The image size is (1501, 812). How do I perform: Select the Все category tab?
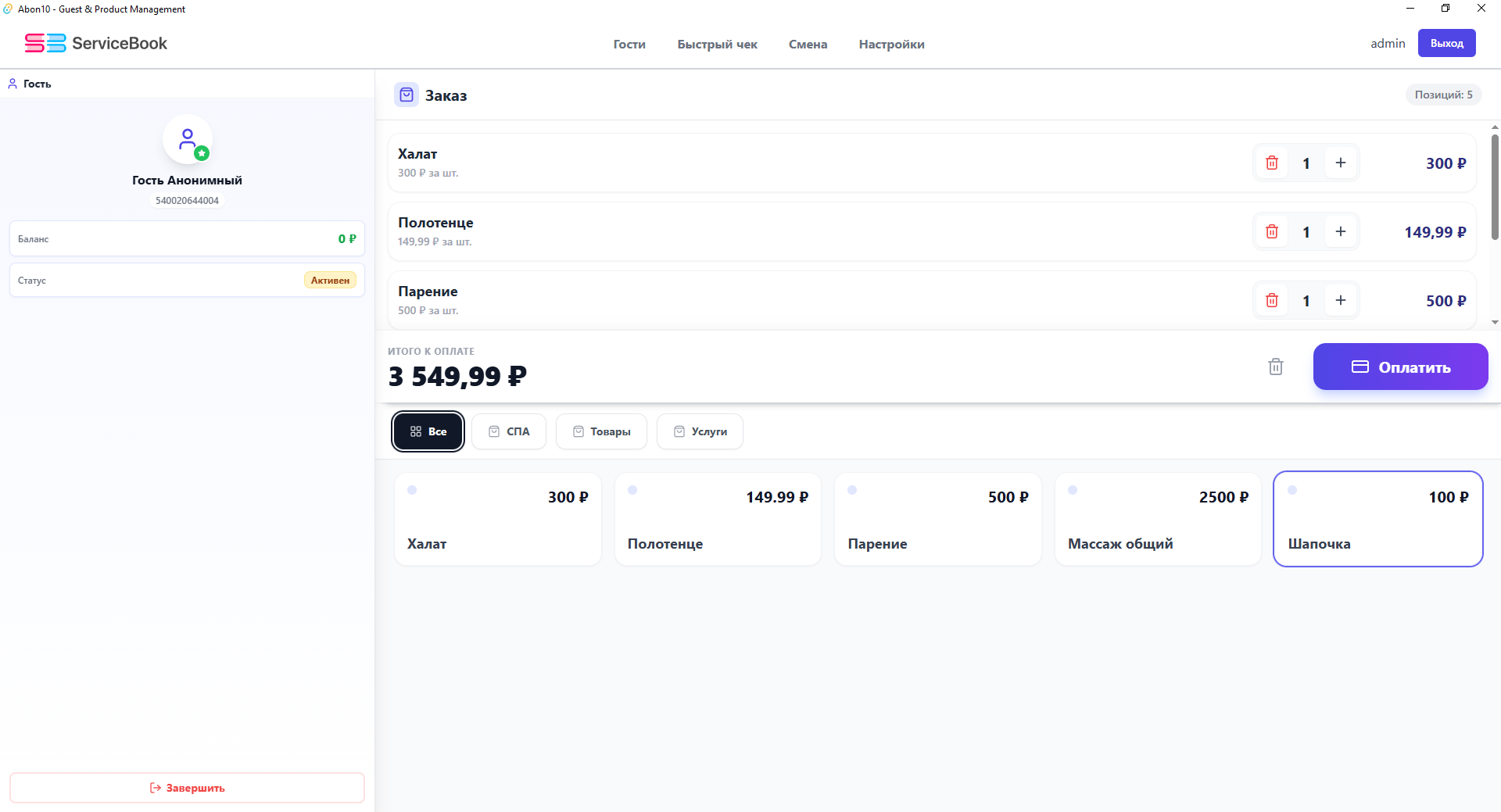(428, 431)
